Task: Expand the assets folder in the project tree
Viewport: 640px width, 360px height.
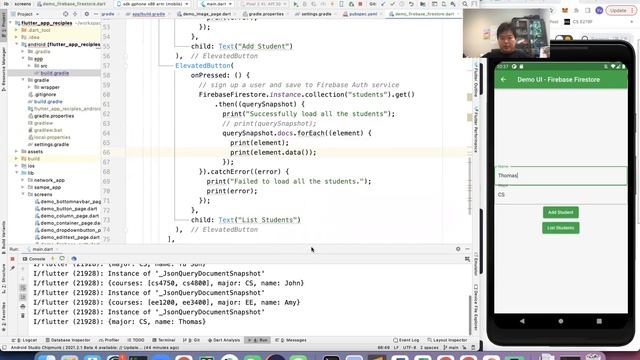Action: 17,151
